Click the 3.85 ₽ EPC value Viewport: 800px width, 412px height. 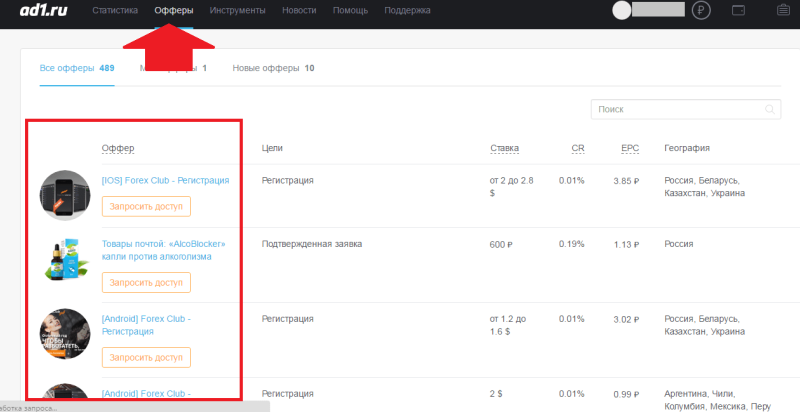(x=626, y=181)
